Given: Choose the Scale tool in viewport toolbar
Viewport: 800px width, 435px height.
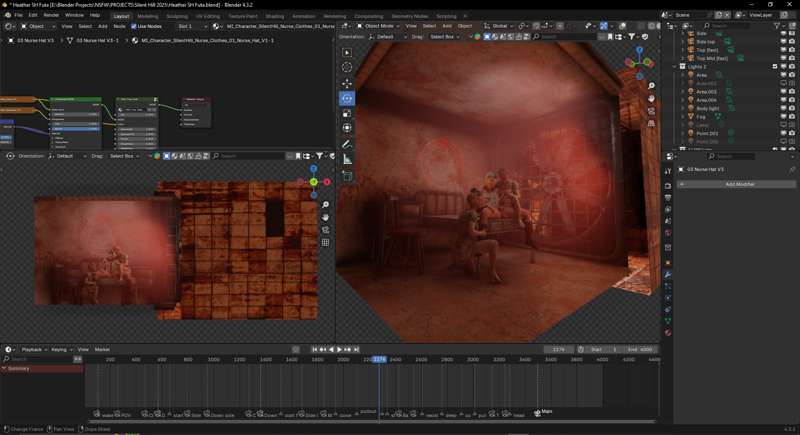Looking at the screenshot, I should pos(347,113).
